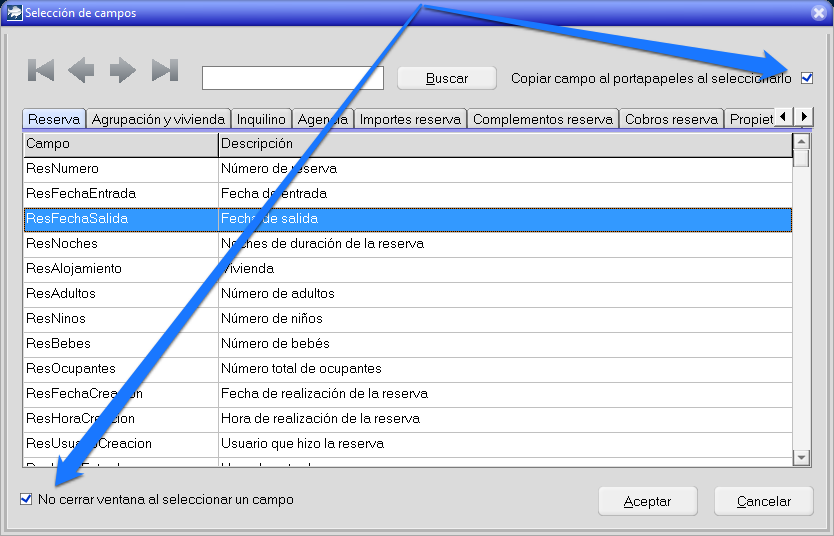Click the scrollbar down arrow
The height and width of the screenshot is (536, 834).
tap(801, 457)
